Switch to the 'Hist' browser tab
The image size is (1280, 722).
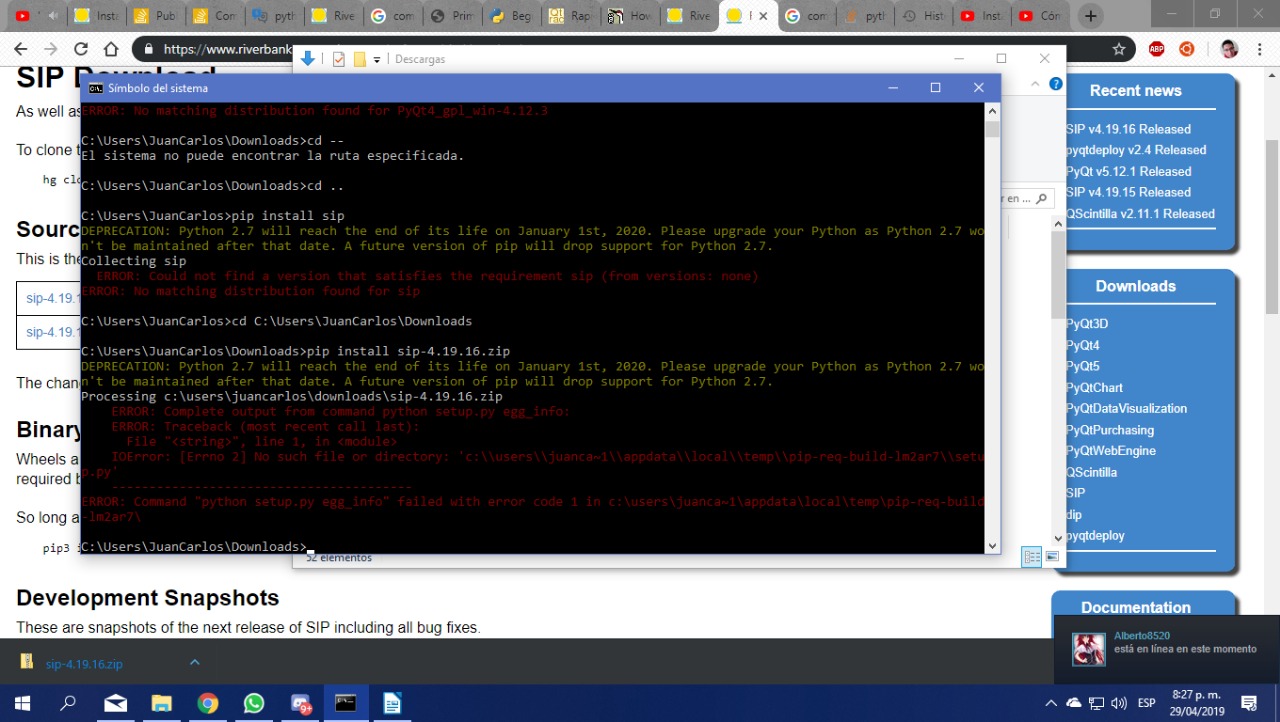pos(925,16)
